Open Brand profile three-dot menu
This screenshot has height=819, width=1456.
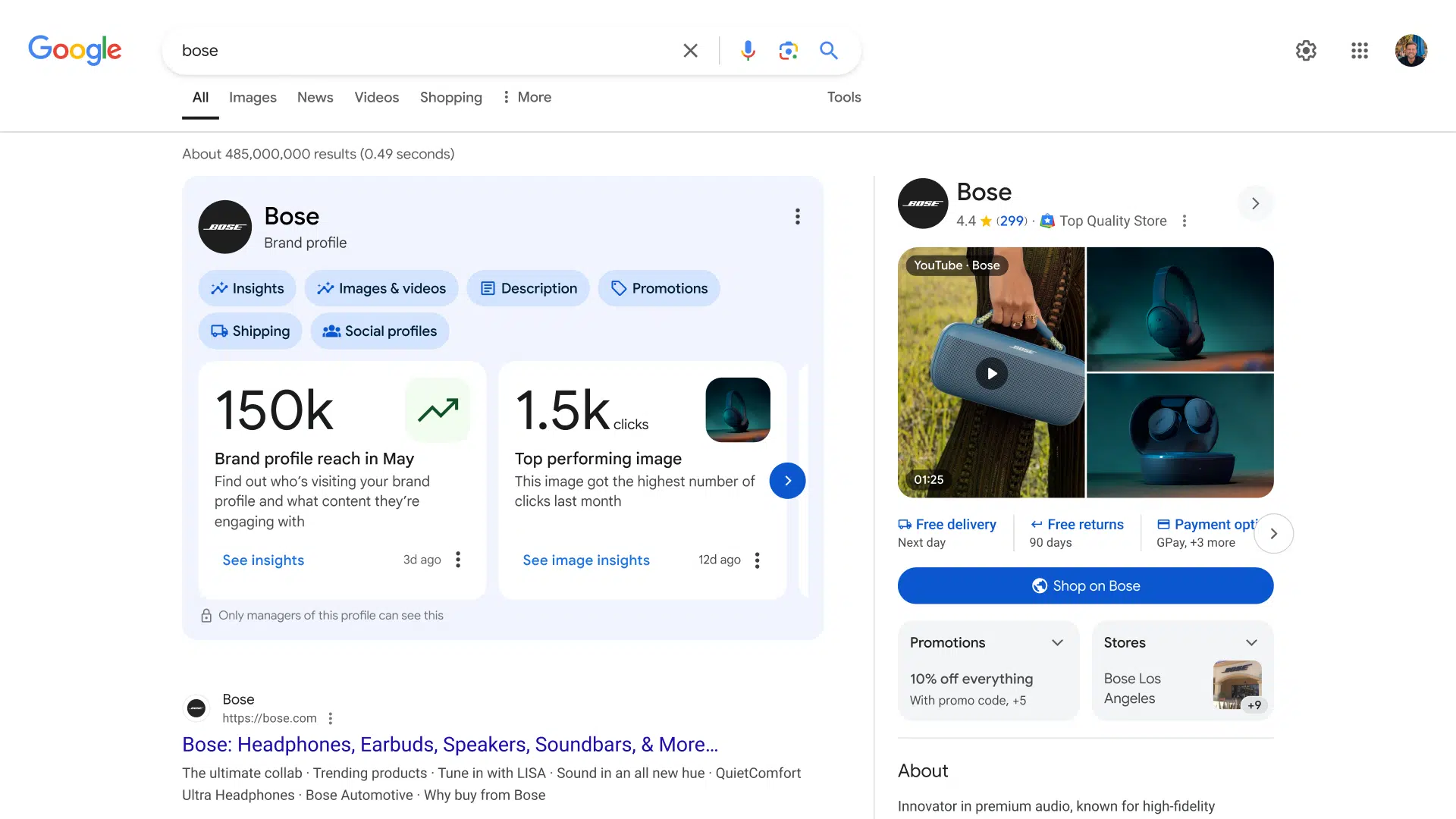[797, 217]
